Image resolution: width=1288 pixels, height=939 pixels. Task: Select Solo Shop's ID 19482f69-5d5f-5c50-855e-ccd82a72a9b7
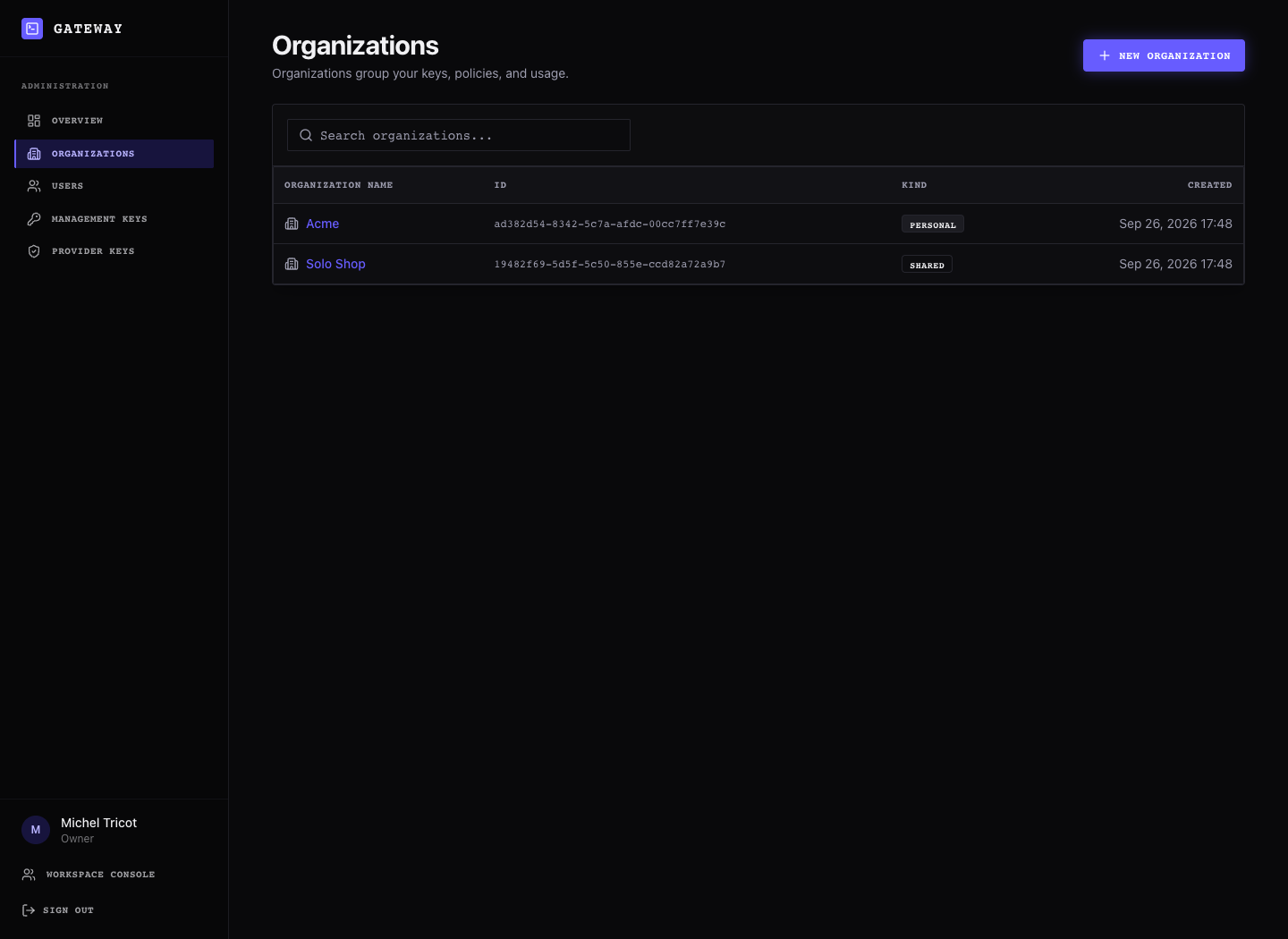tap(610, 265)
